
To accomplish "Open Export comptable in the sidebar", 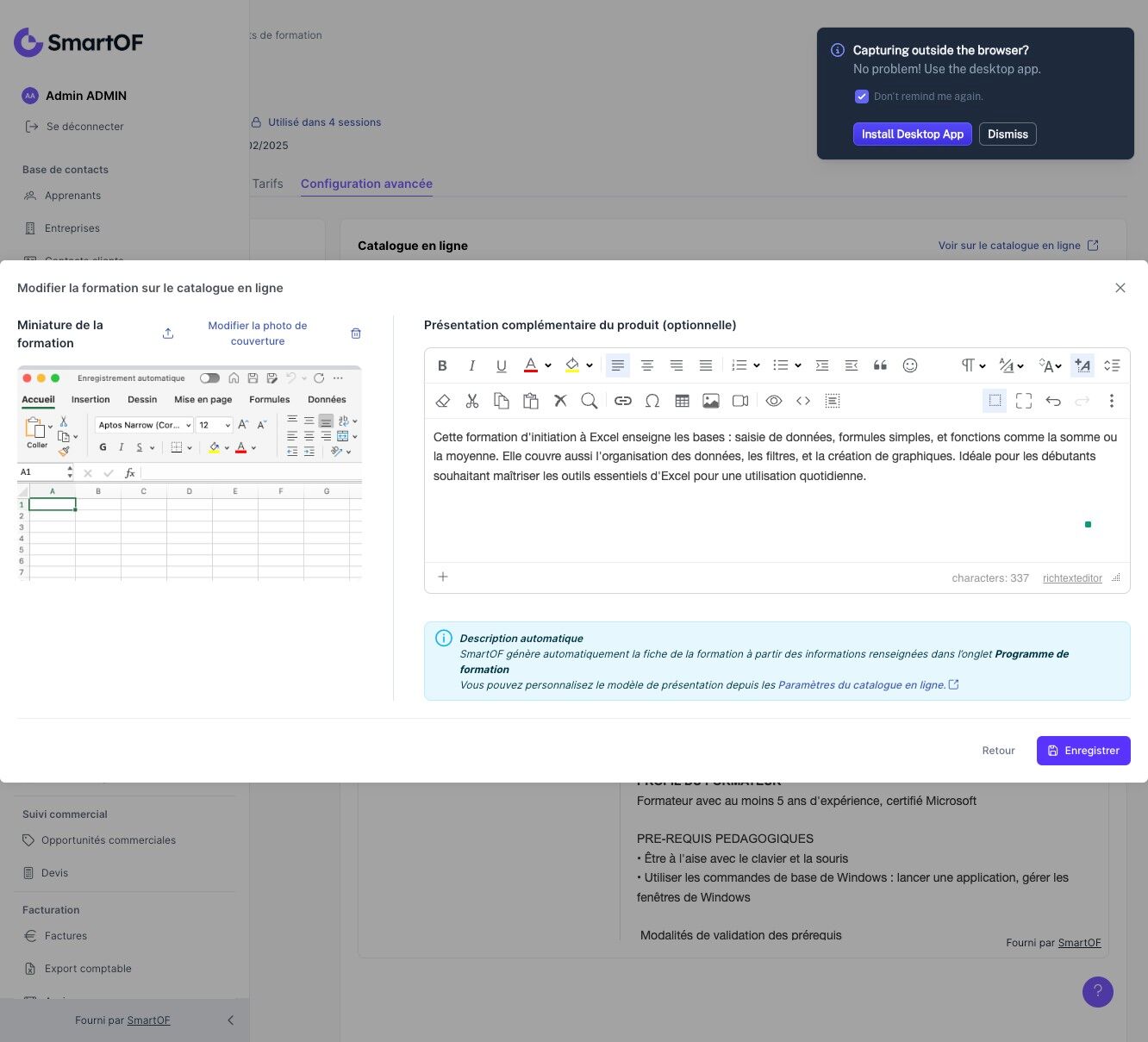I will point(88,969).
